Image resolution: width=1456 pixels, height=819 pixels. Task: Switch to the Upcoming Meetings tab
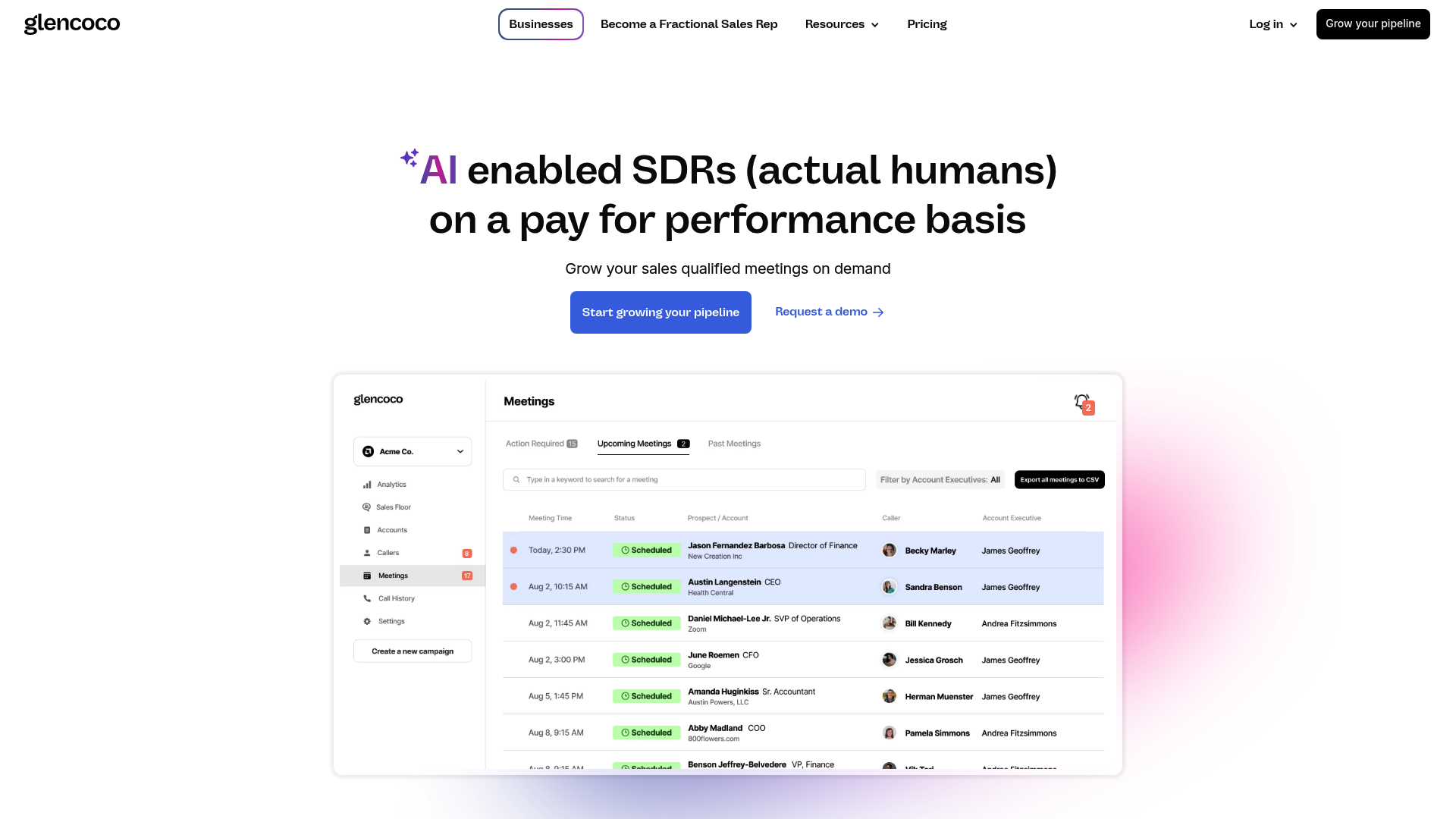(643, 444)
